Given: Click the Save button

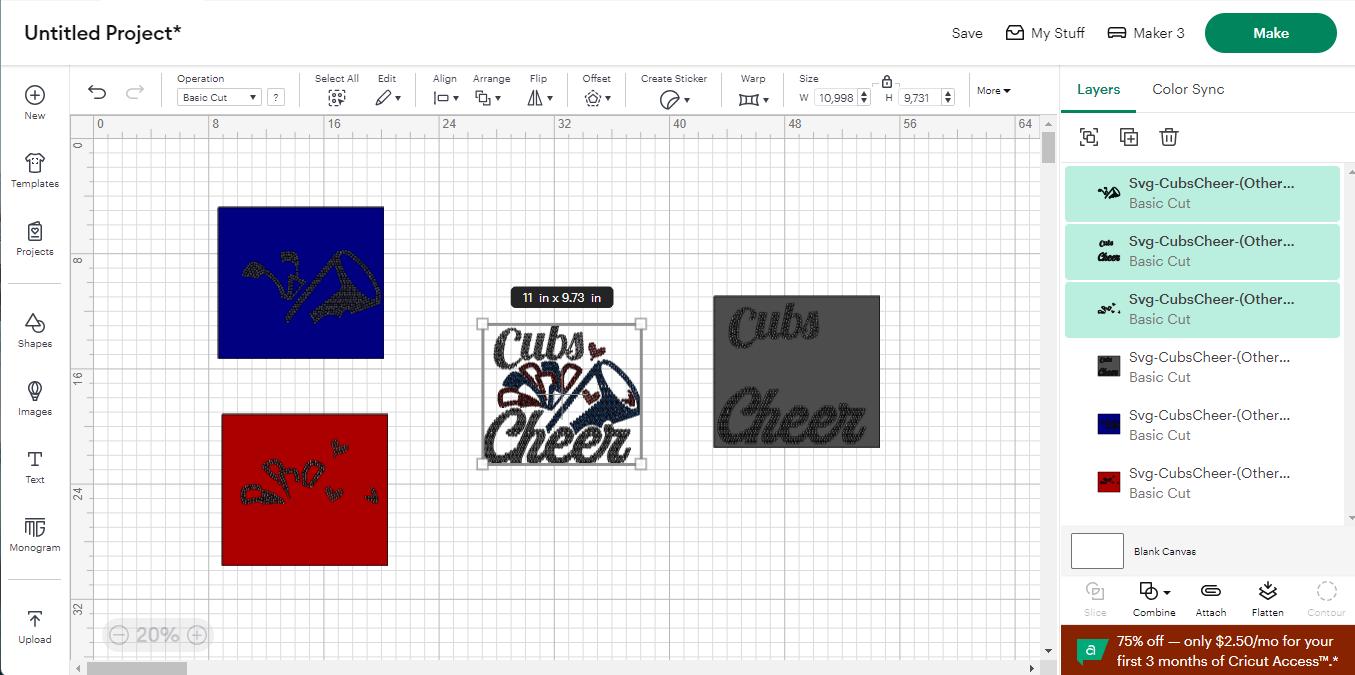Looking at the screenshot, I should (967, 33).
